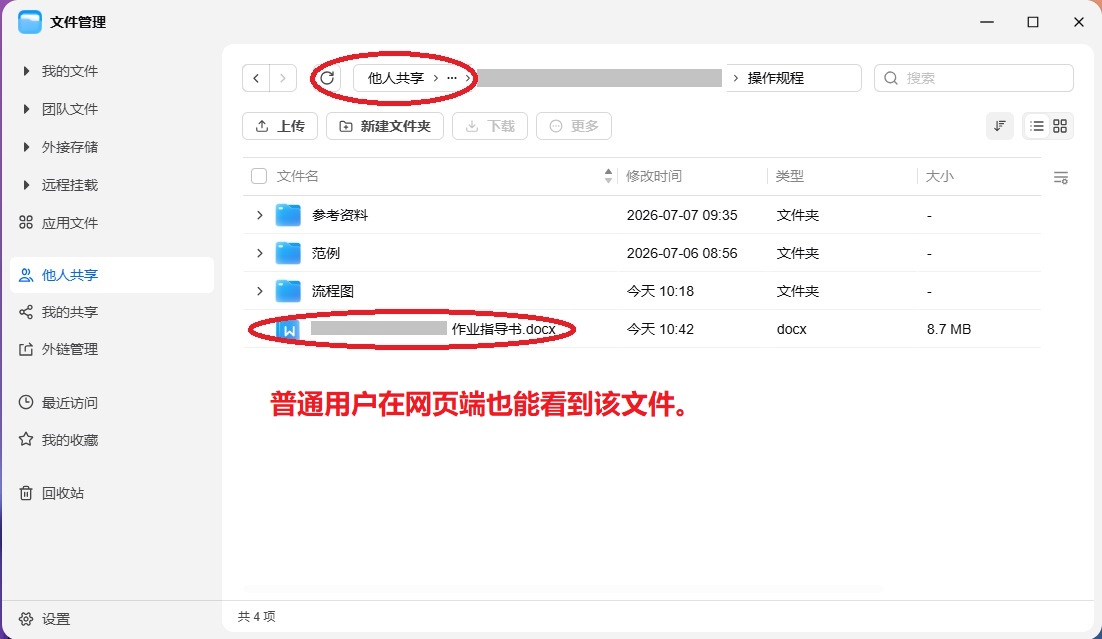Switch to grid view icon
The width and height of the screenshot is (1102, 639).
(1060, 126)
